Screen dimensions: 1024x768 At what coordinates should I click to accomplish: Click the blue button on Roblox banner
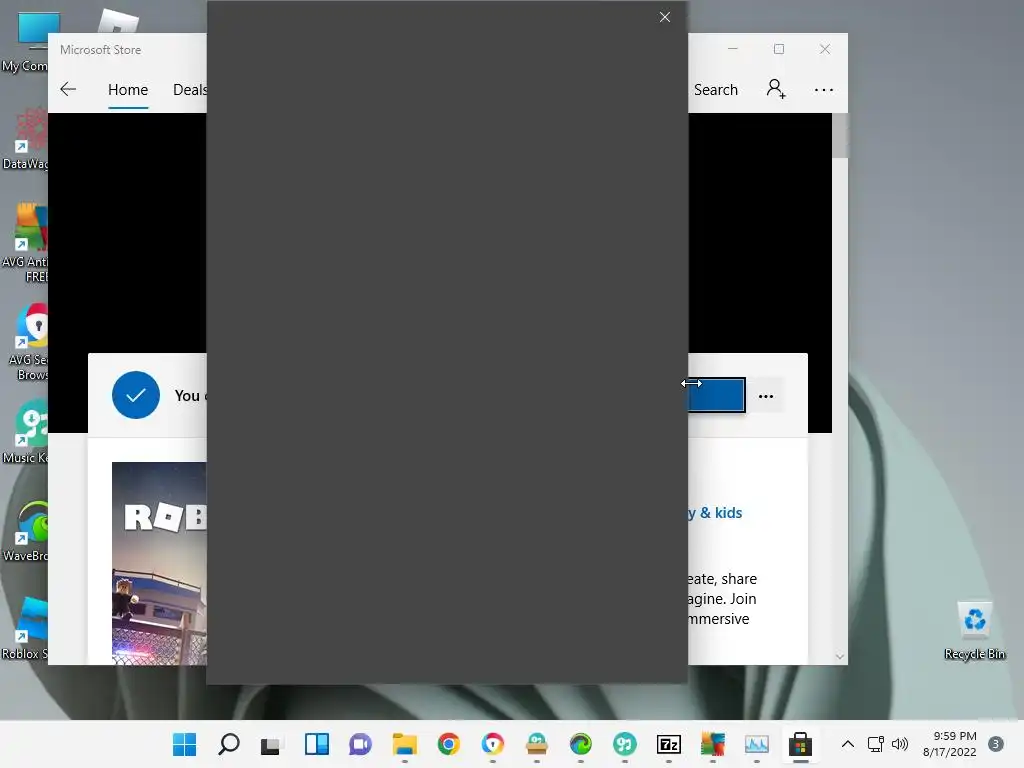coord(716,395)
